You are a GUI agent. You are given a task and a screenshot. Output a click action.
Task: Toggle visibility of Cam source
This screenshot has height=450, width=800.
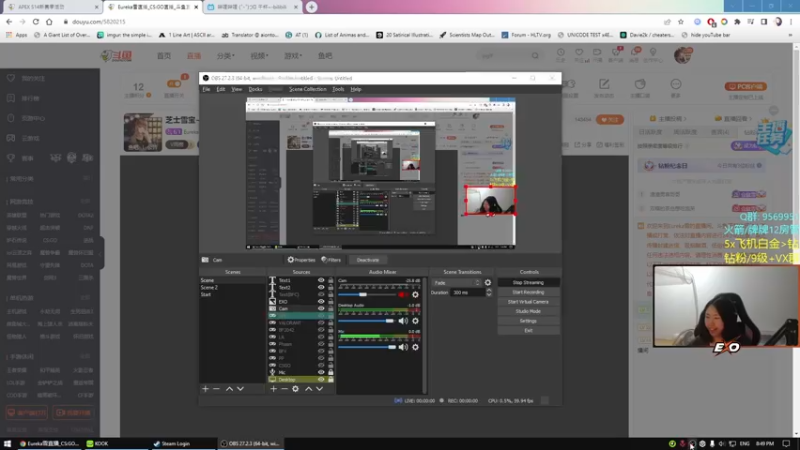pyautogui.click(x=321, y=309)
